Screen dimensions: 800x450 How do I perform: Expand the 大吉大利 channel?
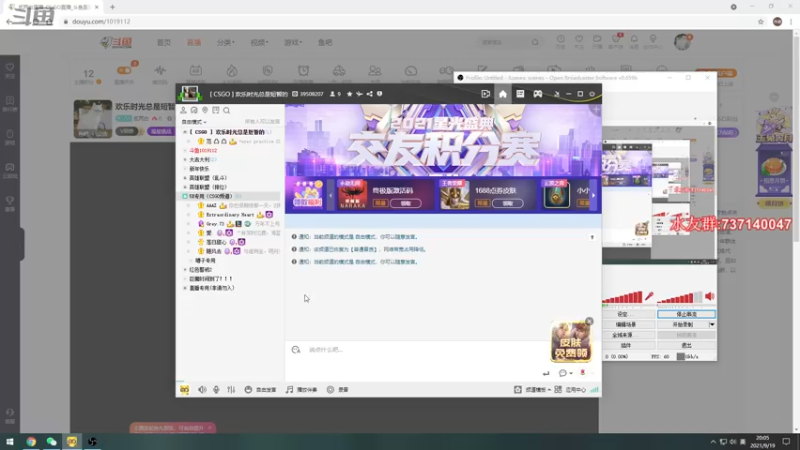[x=185, y=160]
